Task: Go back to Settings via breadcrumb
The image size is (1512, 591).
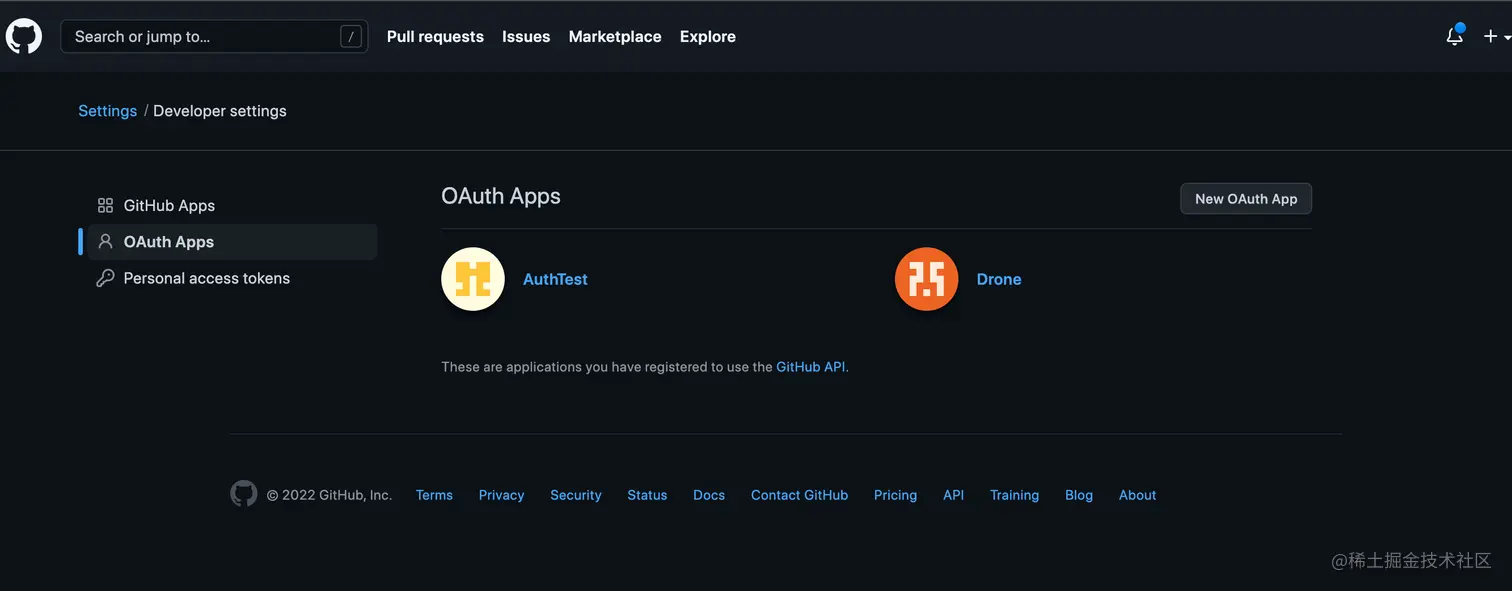Action: (107, 111)
